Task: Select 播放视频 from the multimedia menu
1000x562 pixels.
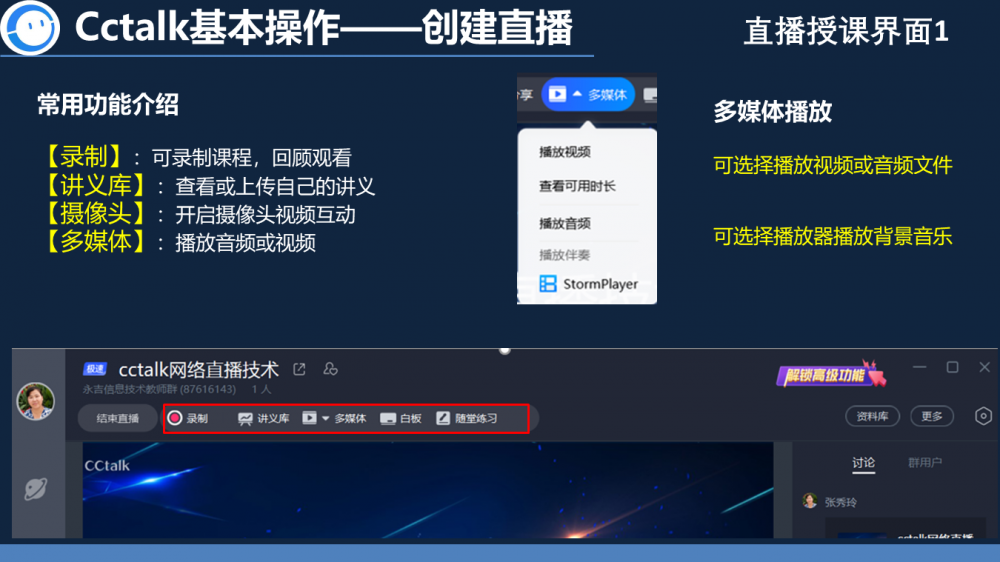Action: pyautogui.click(x=565, y=152)
